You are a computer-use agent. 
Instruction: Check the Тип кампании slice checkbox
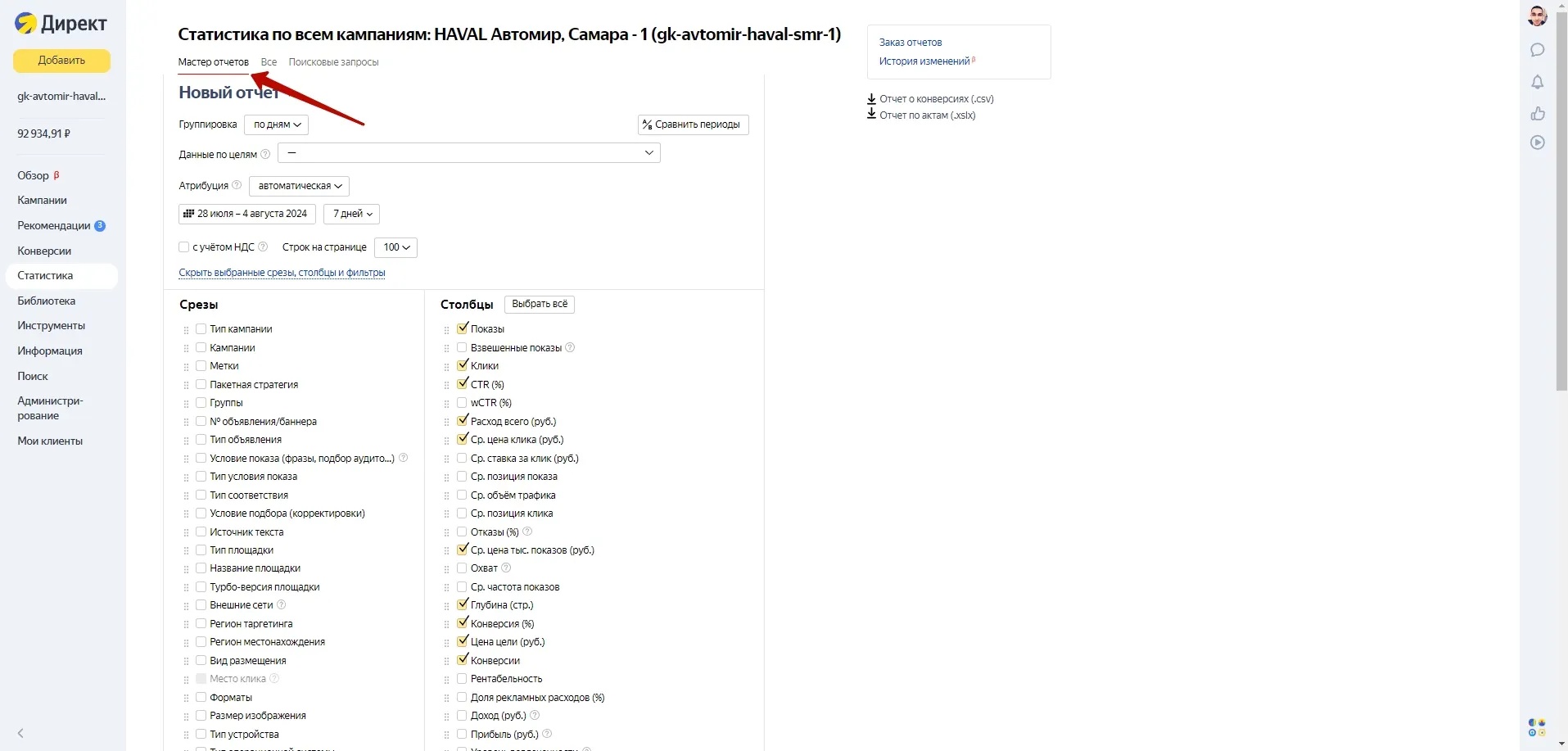point(201,328)
